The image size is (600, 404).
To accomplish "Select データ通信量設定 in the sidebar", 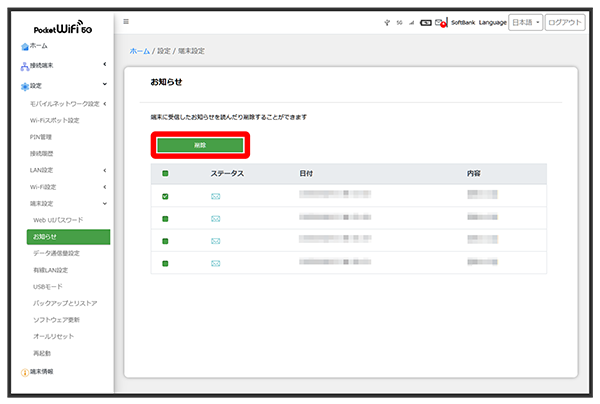I will click(60, 255).
